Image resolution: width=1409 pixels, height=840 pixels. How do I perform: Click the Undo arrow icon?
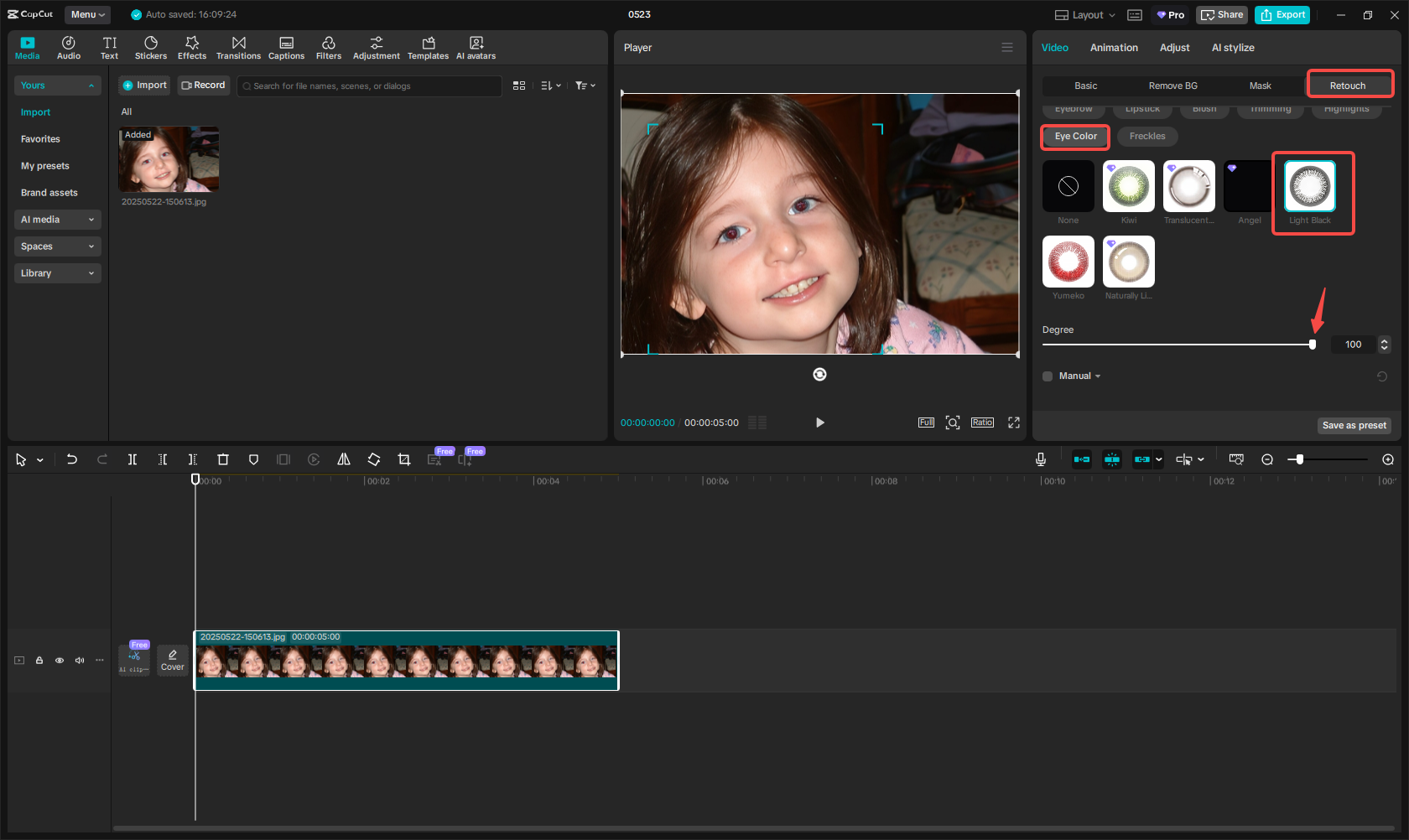[72, 459]
